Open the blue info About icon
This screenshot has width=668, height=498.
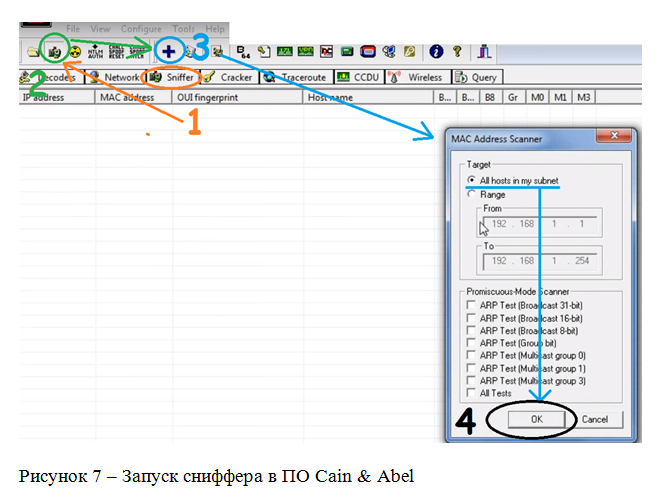click(x=436, y=52)
